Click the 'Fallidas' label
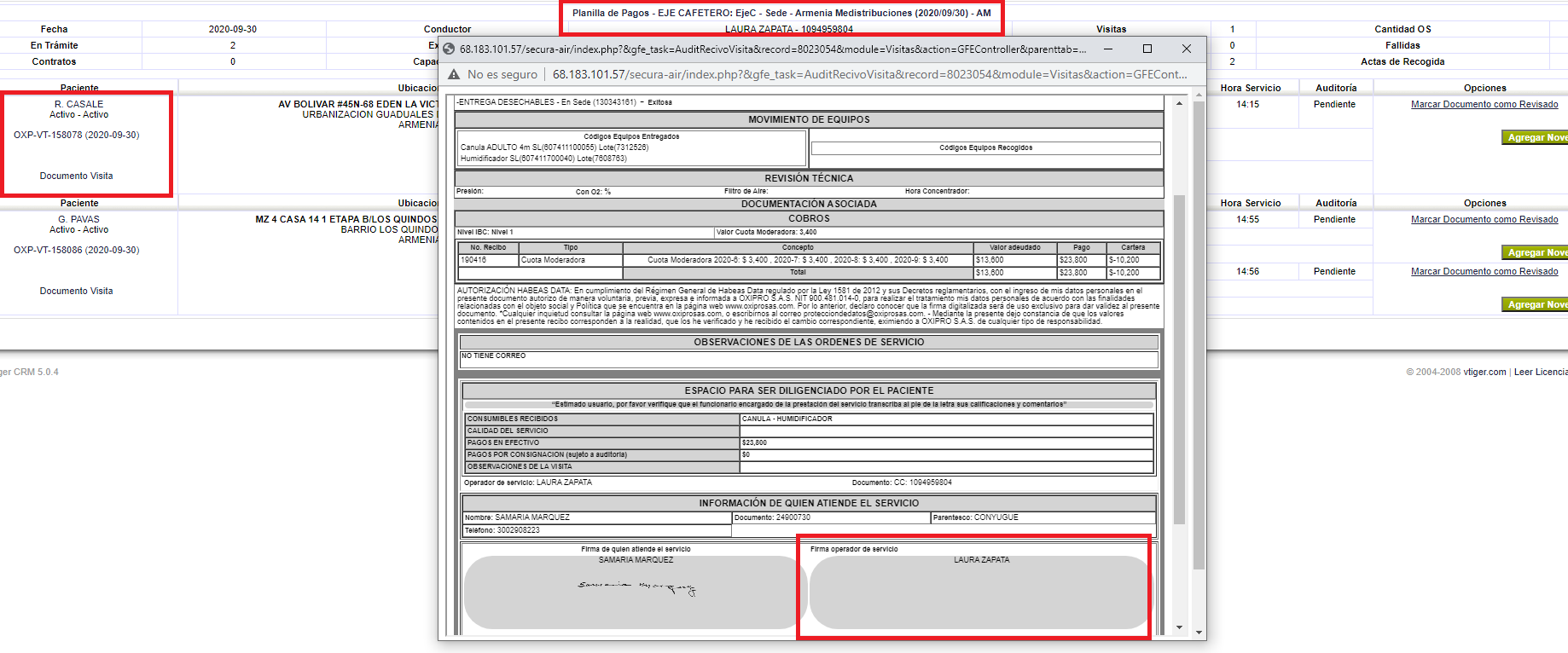 pyautogui.click(x=1402, y=45)
